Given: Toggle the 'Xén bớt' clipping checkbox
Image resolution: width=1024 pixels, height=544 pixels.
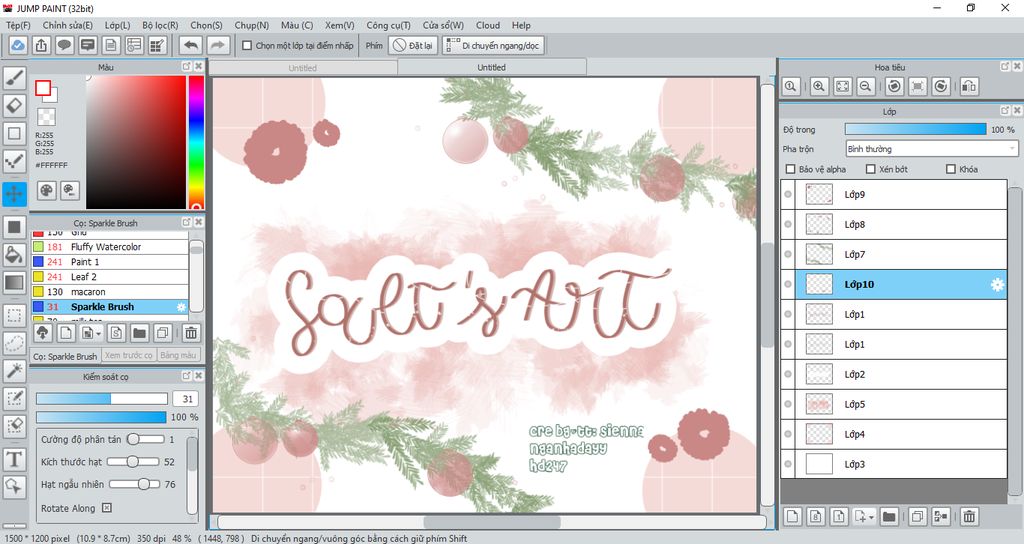Looking at the screenshot, I should point(870,169).
